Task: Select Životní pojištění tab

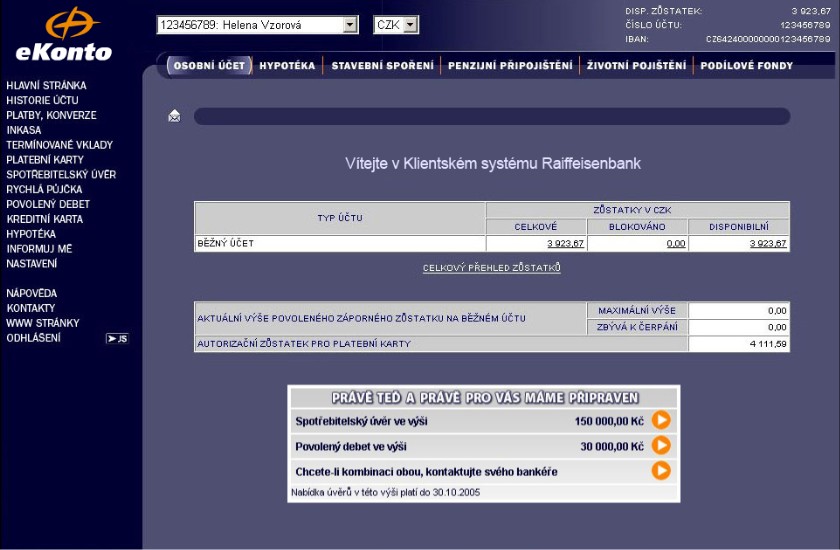Action: (636, 65)
